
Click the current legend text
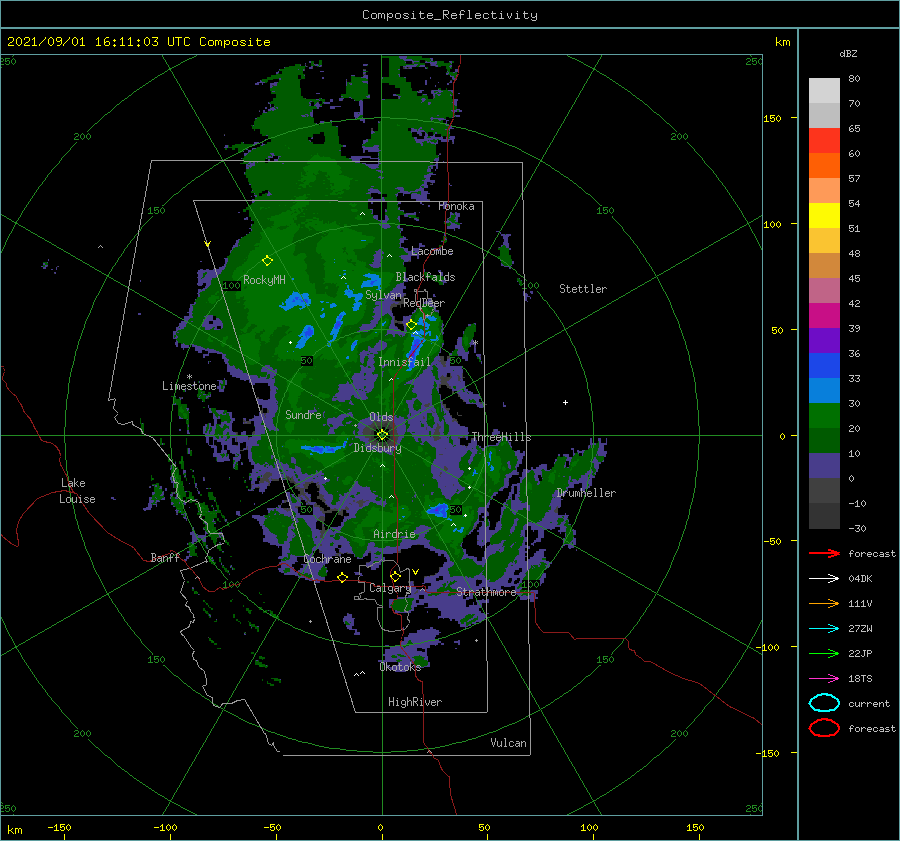click(869, 703)
